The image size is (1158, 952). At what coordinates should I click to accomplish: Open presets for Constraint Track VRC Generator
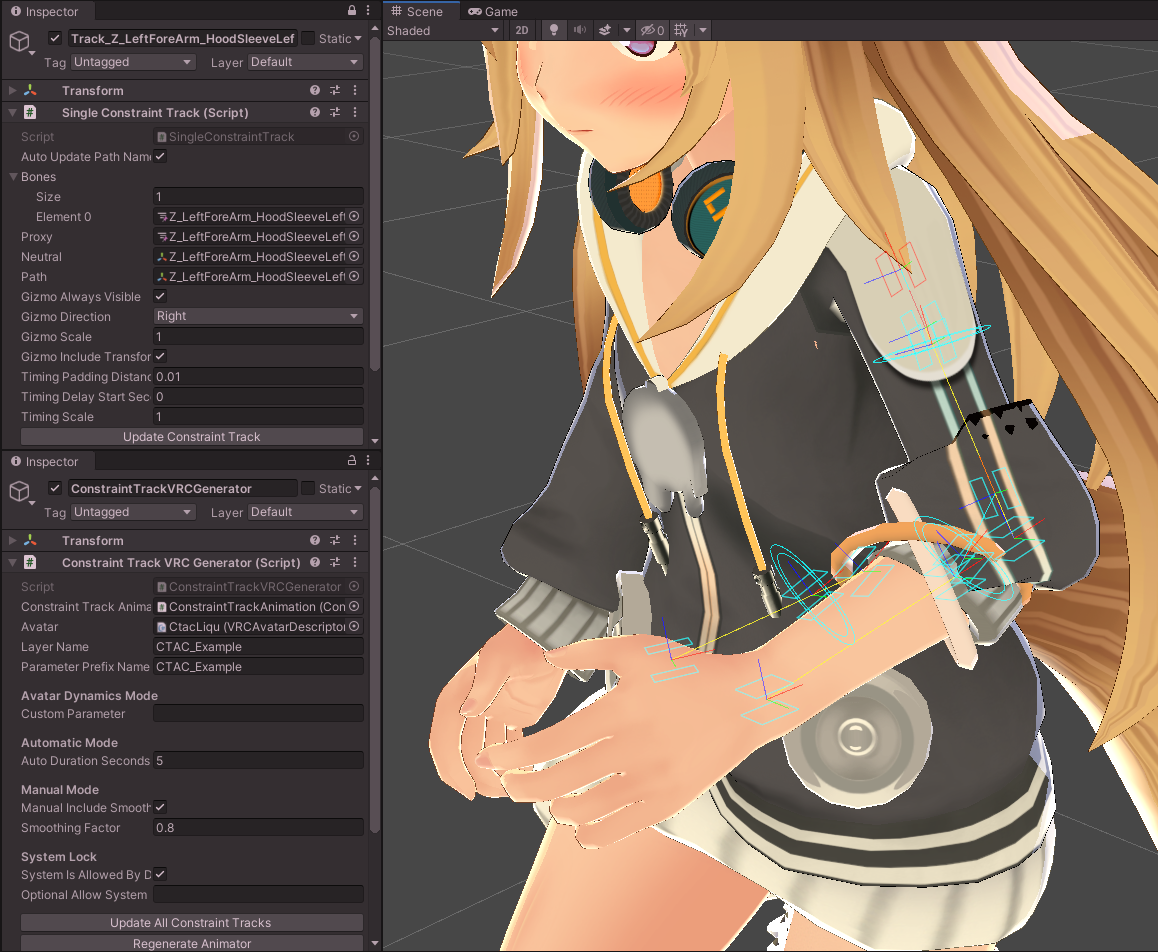335,562
